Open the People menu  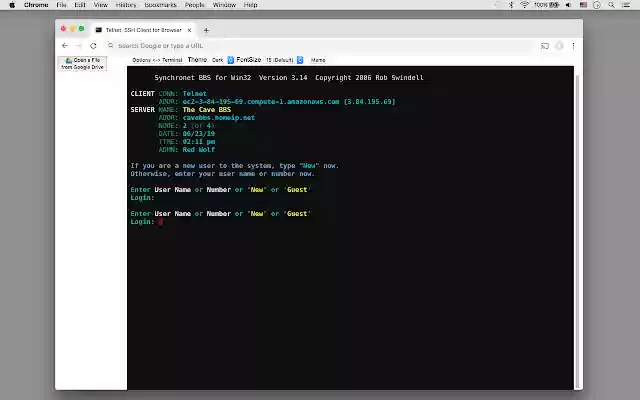click(x=195, y=5)
